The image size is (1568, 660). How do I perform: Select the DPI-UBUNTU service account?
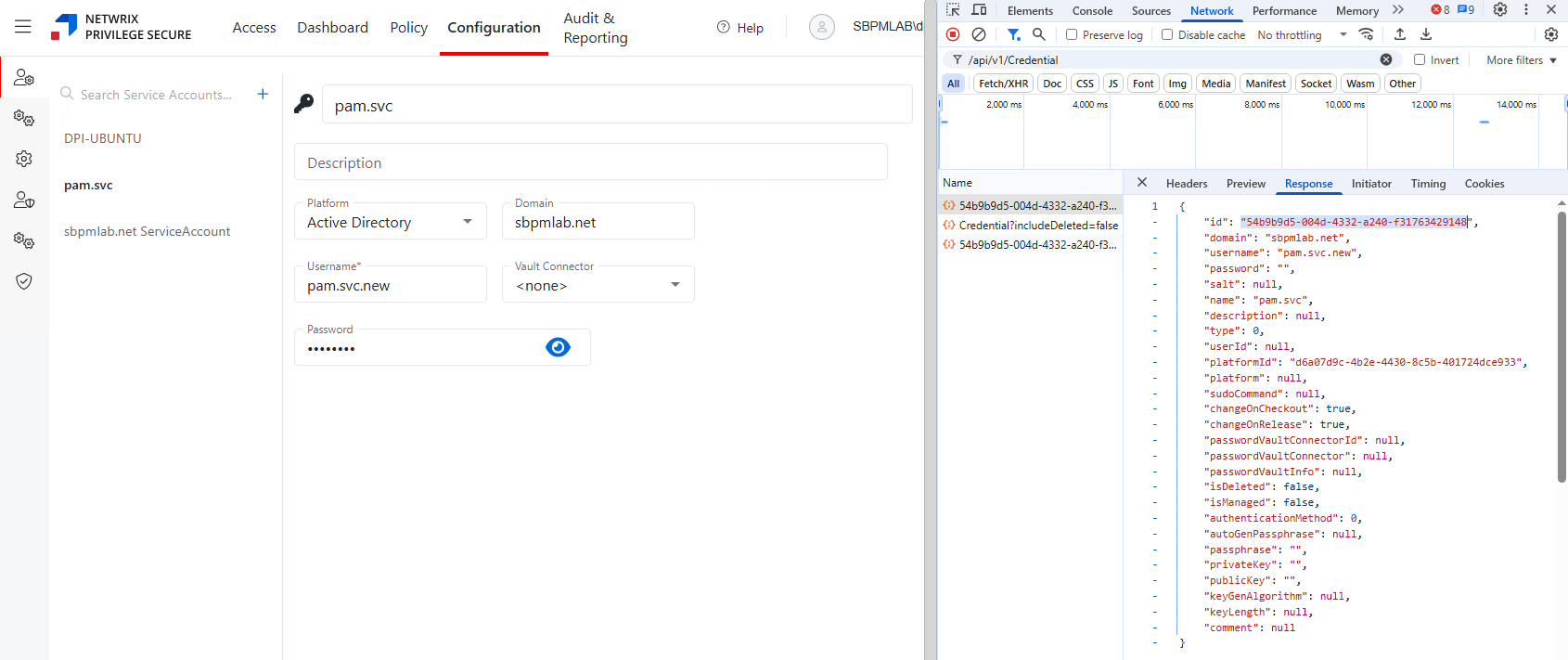point(103,138)
